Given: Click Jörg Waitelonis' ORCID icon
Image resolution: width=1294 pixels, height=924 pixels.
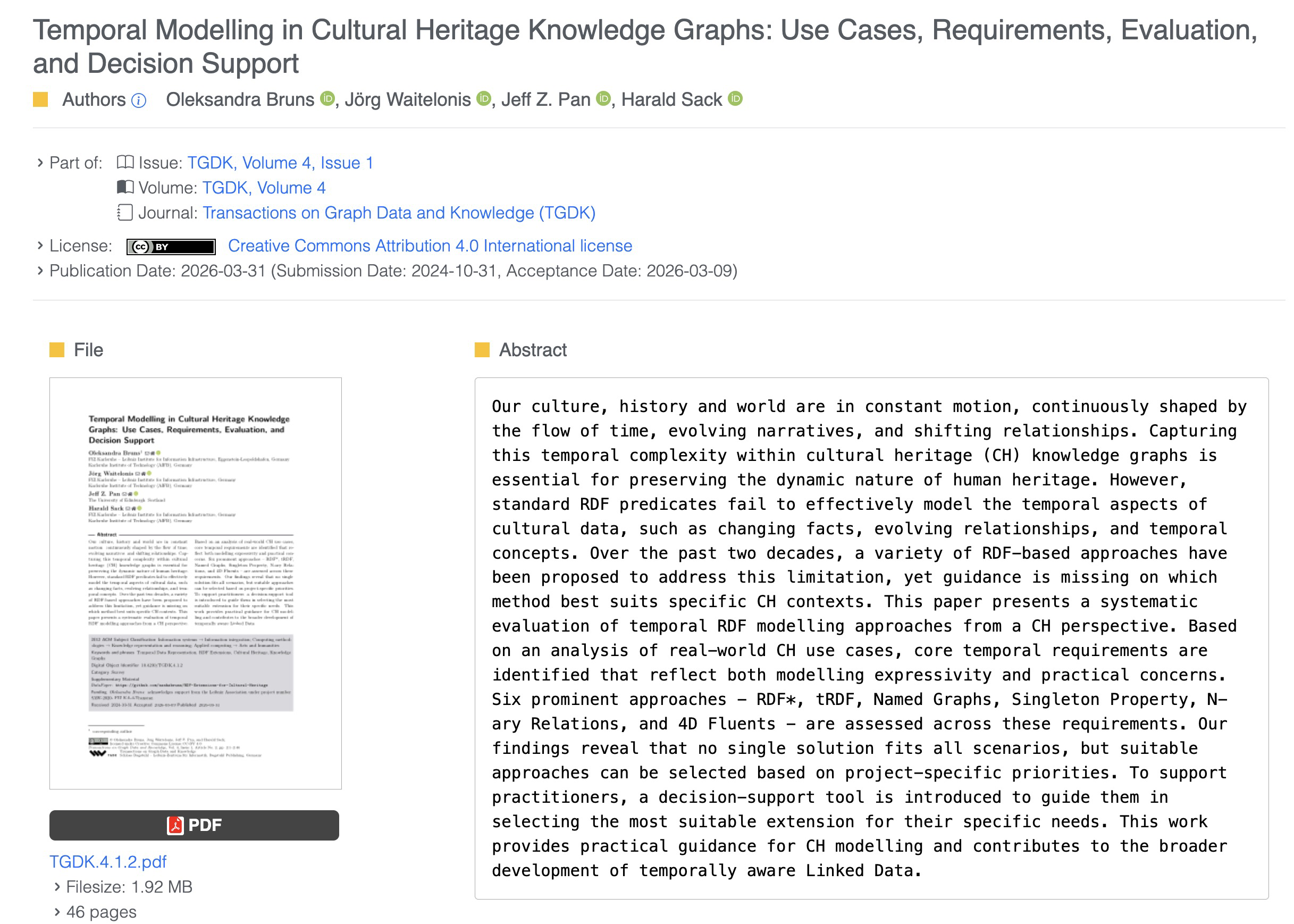Looking at the screenshot, I should [483, 99].
